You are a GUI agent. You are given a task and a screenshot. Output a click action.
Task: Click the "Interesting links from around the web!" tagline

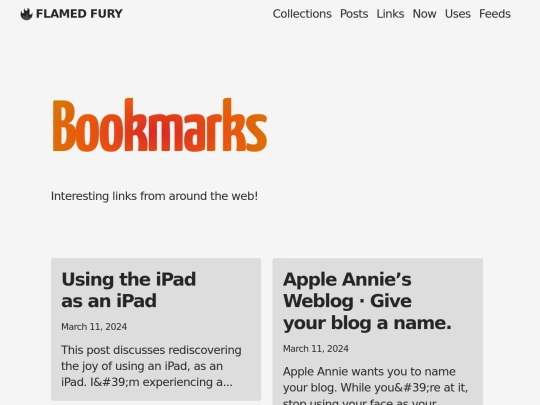[x=154, y=196]
